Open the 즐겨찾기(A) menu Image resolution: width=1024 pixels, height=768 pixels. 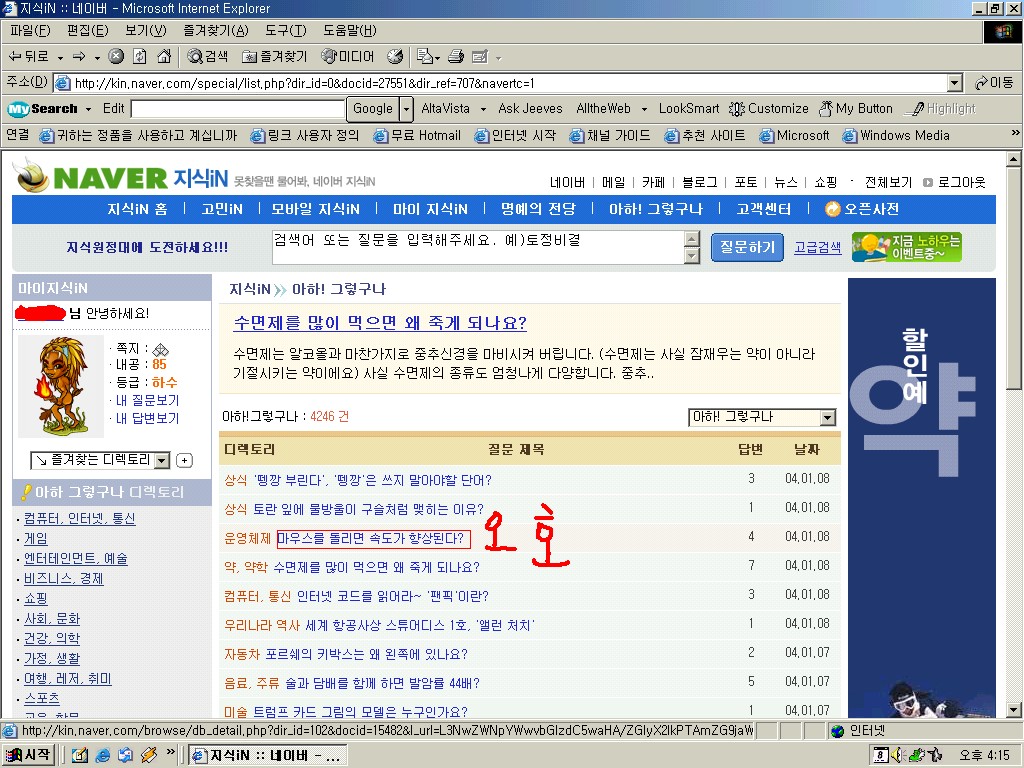[216, 31]
